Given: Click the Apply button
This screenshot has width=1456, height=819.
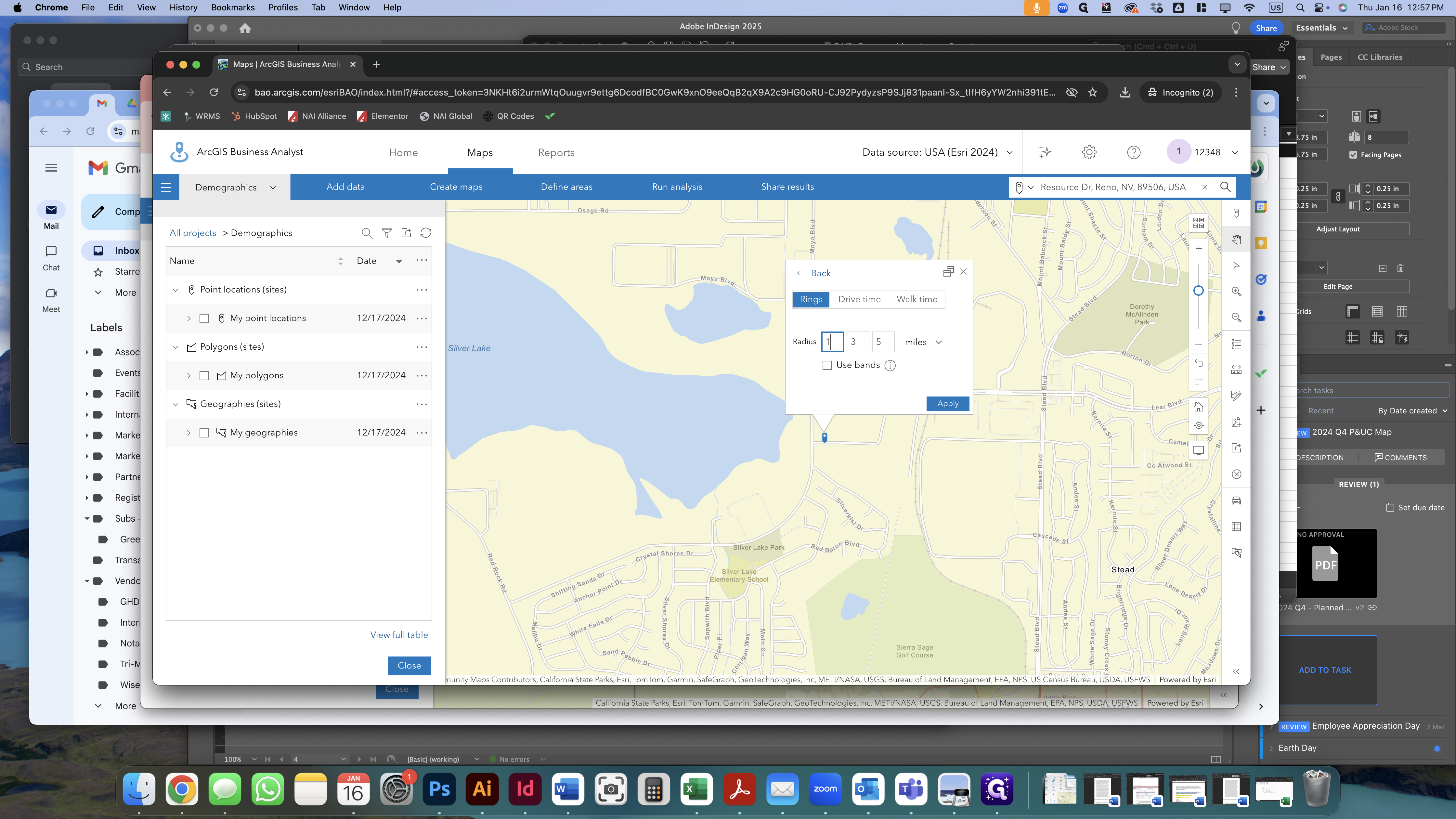Looking at the screenshot, I should 947,404.
